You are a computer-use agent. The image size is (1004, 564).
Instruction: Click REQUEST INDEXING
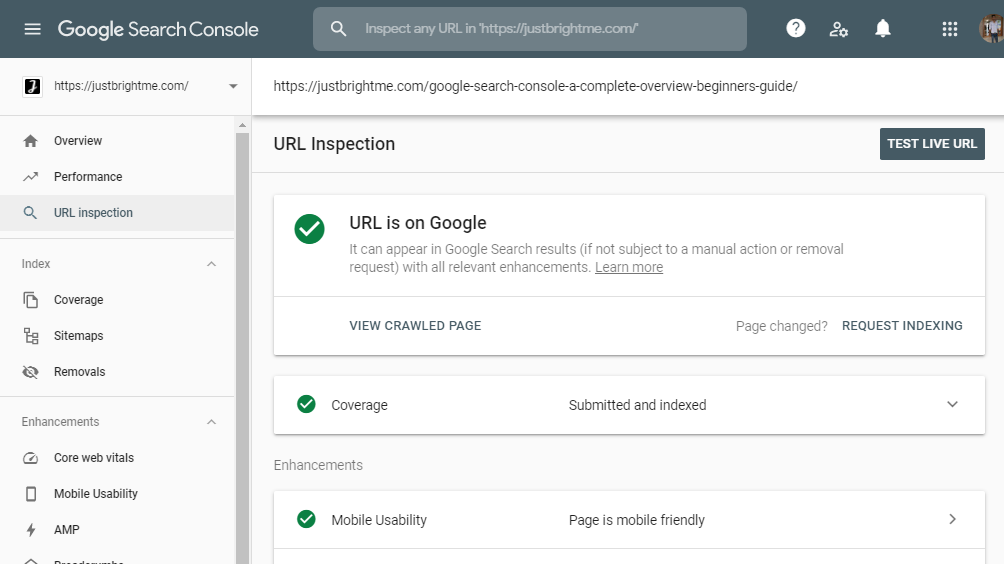[902, 326]
